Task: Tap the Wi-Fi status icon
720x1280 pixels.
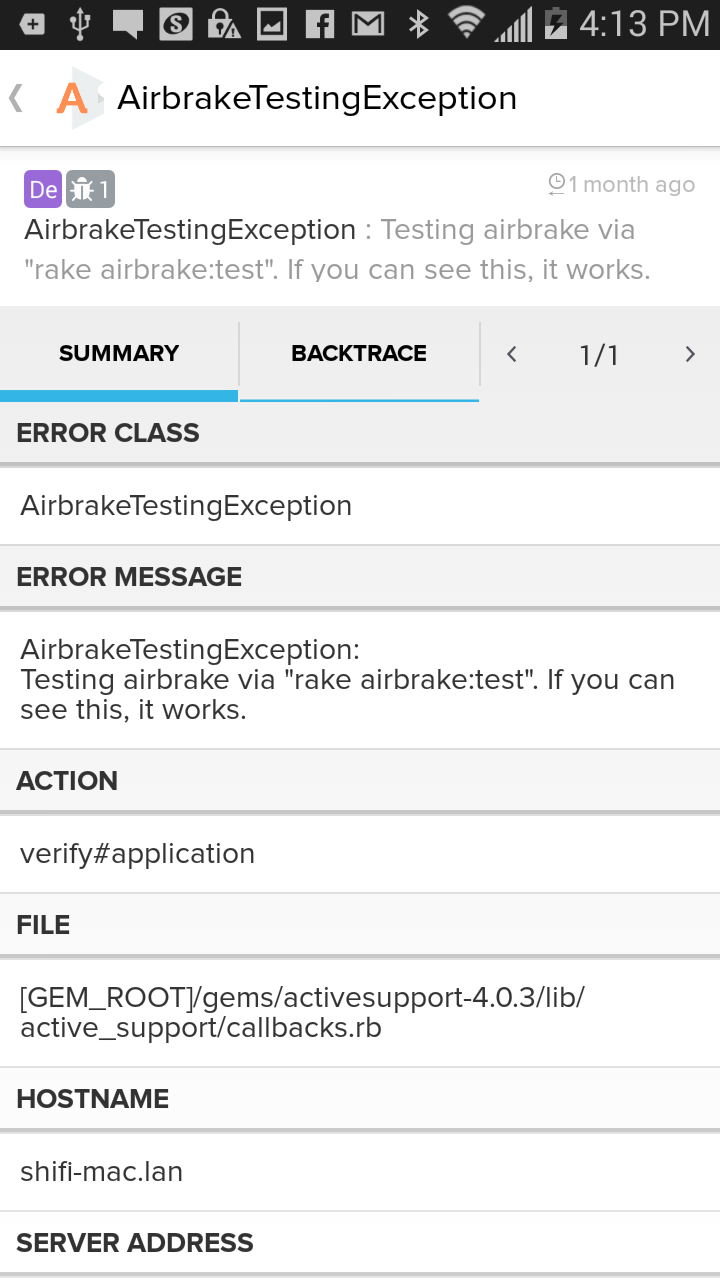Action: pos(466,22)
